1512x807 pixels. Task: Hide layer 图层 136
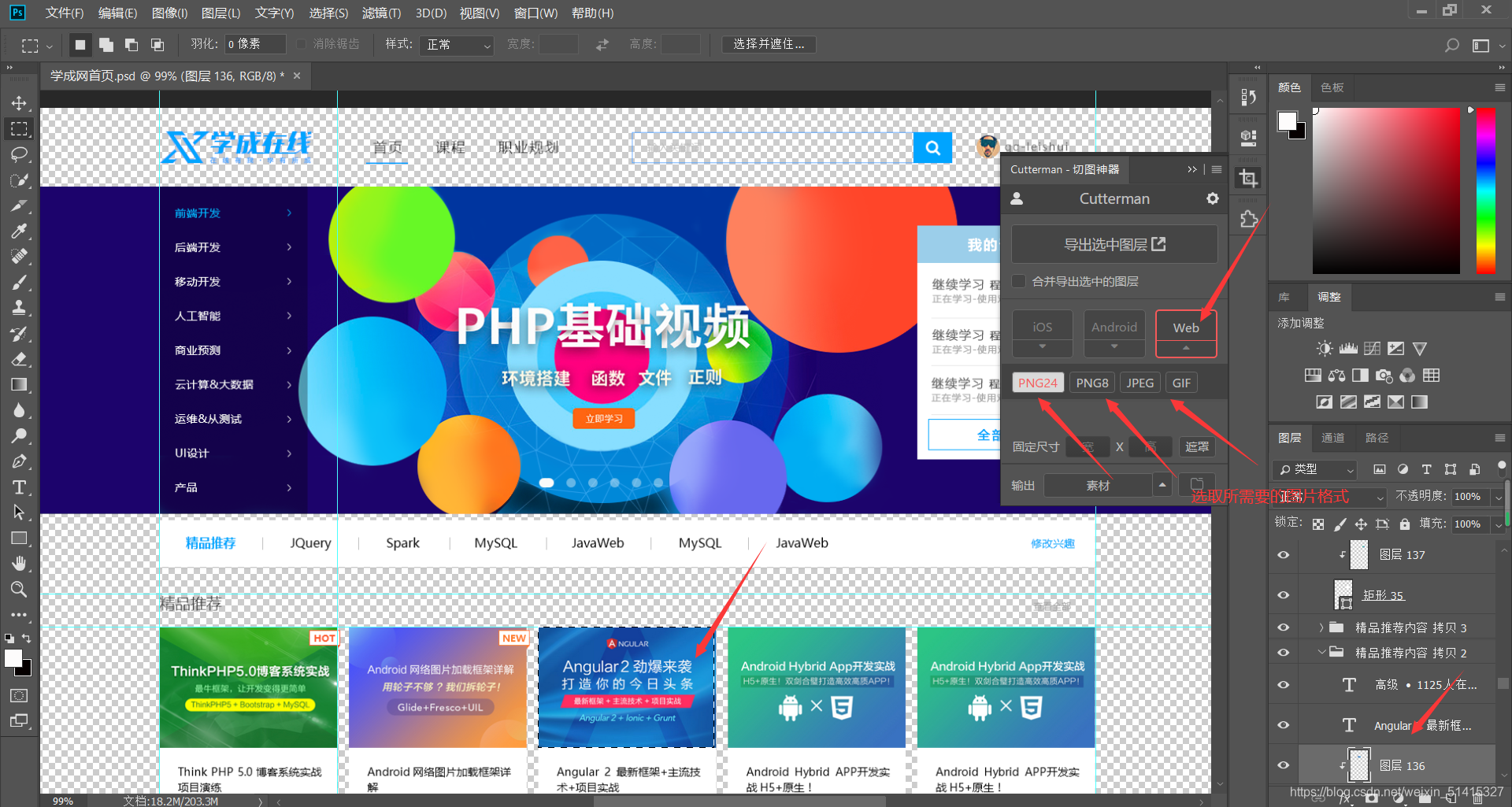pos(1284,765)
